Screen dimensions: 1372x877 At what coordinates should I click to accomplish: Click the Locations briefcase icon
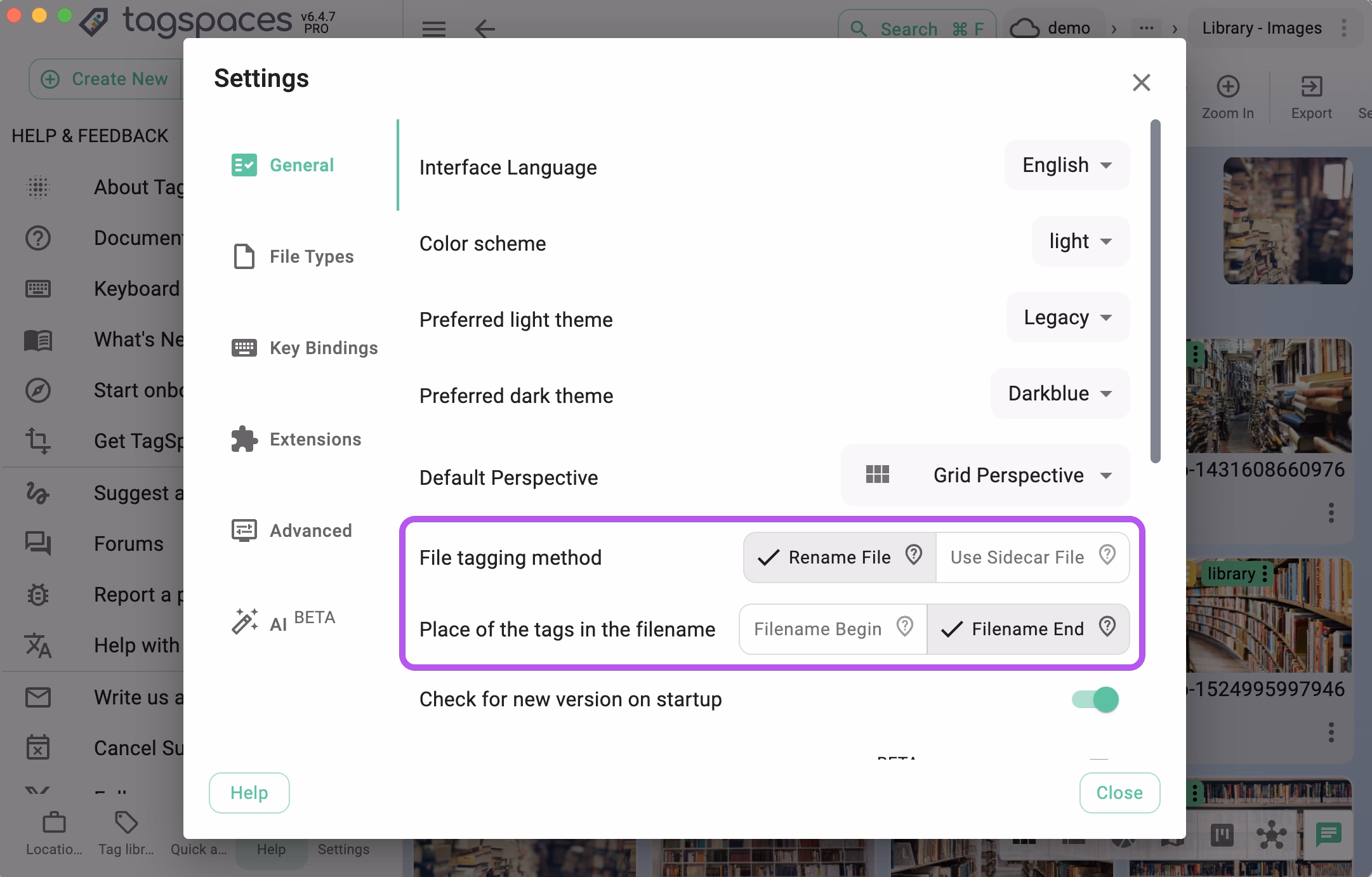[53, 823]
